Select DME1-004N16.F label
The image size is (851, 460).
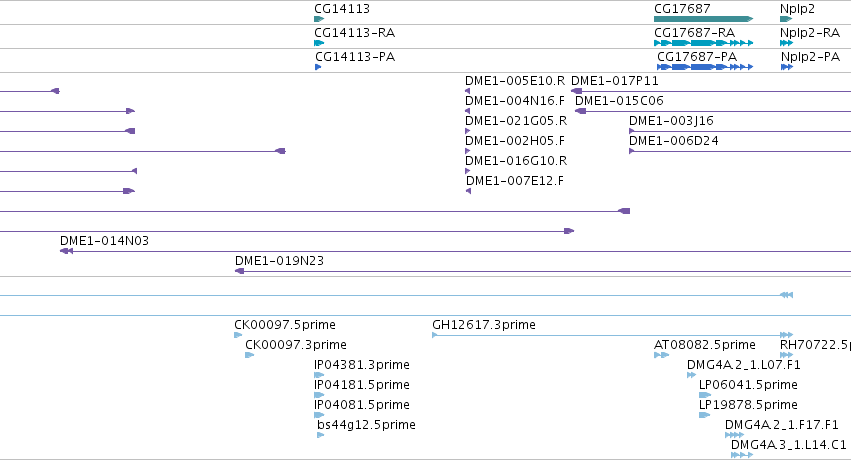click(x=515, y=100)
